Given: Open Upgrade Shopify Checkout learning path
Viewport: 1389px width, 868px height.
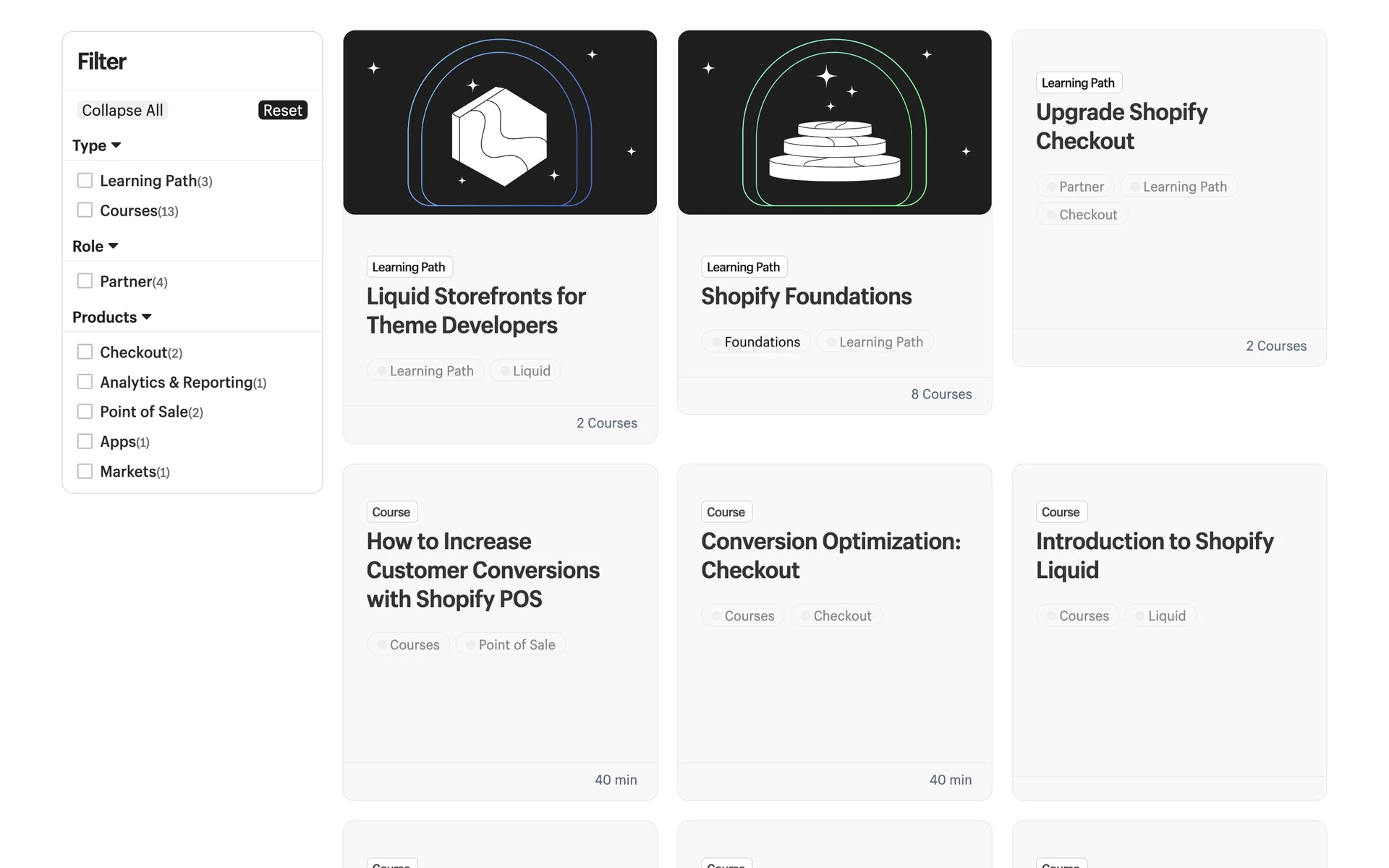Looking at the screenshot, I should coord(1121,126).
